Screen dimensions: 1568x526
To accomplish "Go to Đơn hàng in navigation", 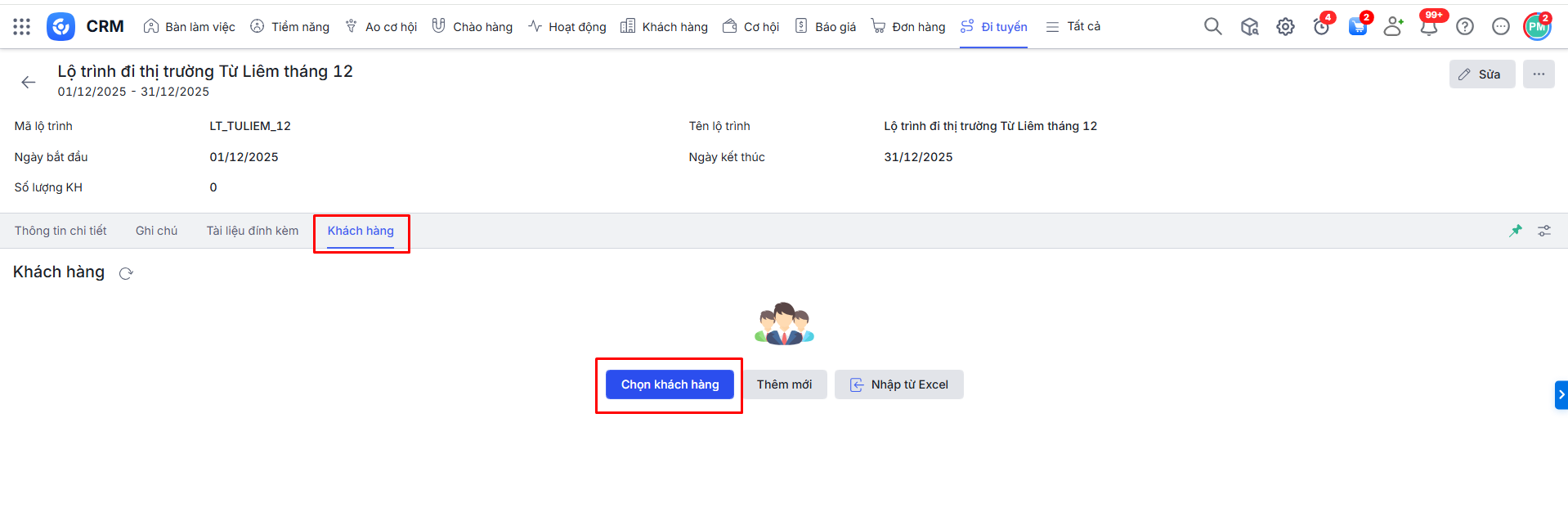I will [908, 27].
